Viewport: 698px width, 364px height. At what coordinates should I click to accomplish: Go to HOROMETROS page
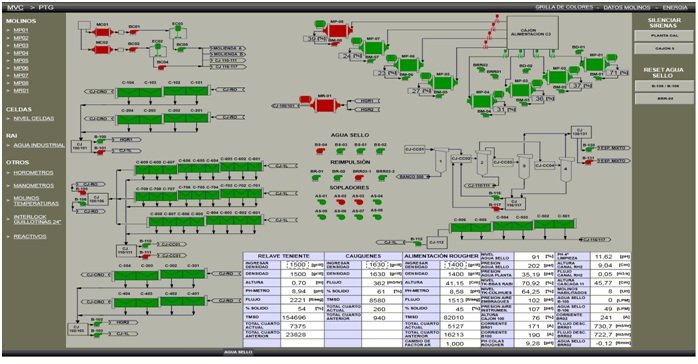[33, 173]
